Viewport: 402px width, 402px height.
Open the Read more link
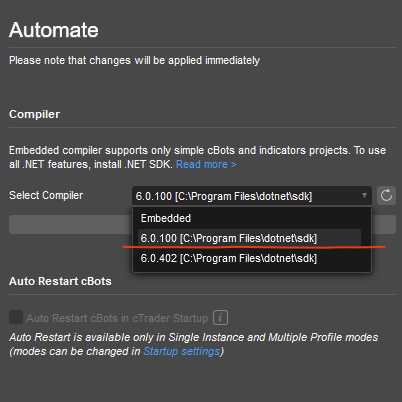[206, 164]
